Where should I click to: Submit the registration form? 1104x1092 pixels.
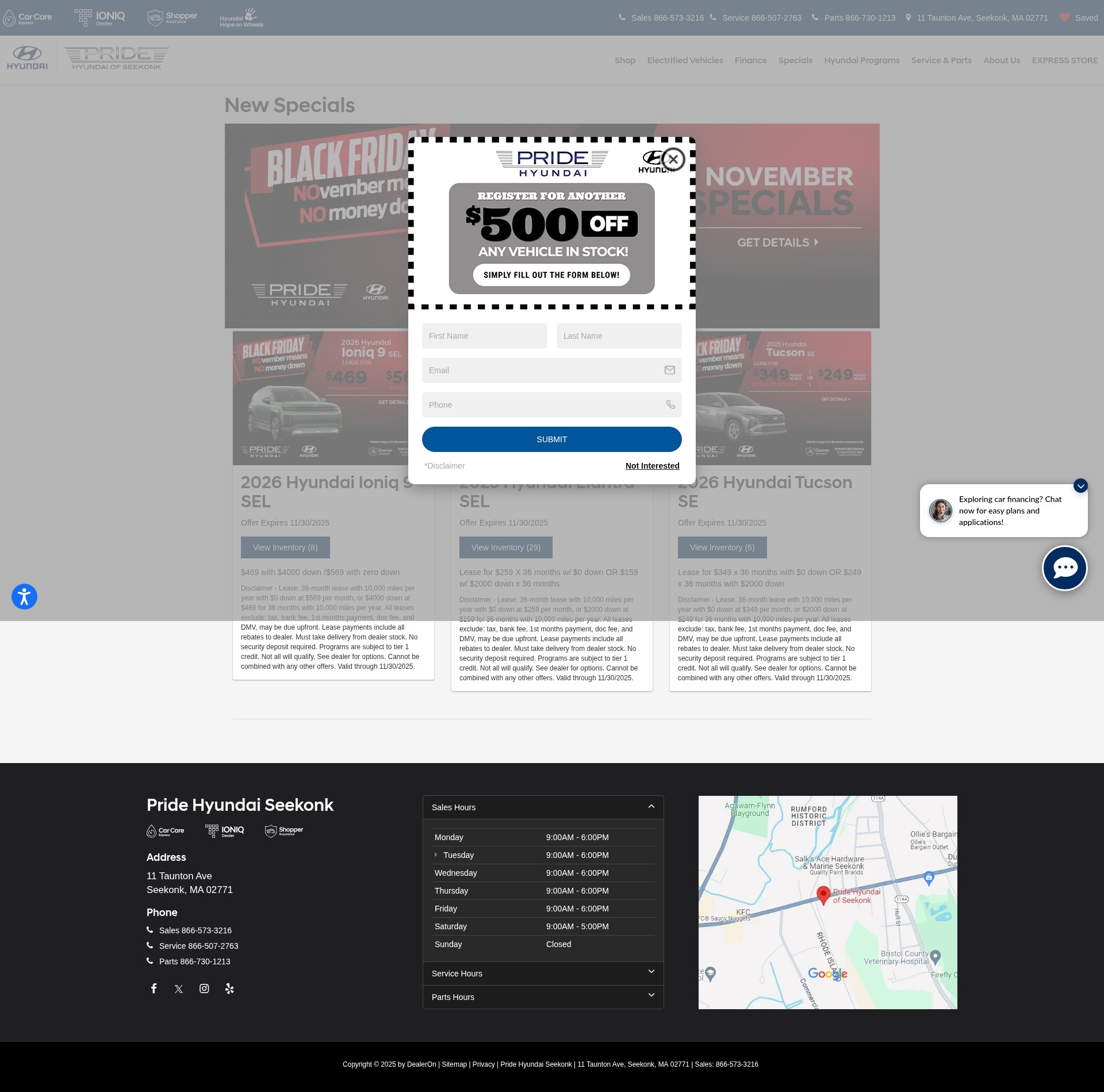(x=552, y=439)
